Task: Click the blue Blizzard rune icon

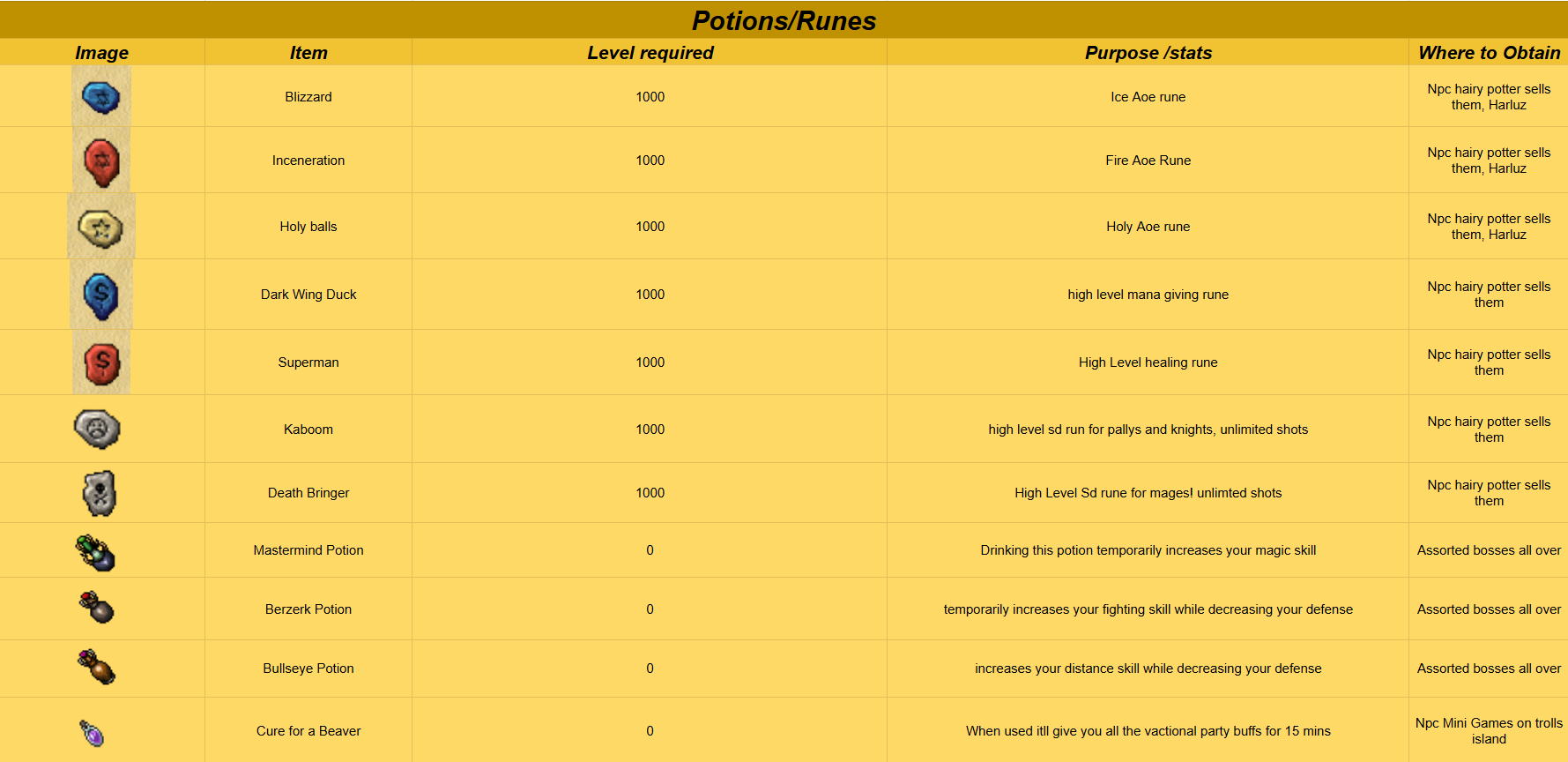Action: (x=101, y=96)
